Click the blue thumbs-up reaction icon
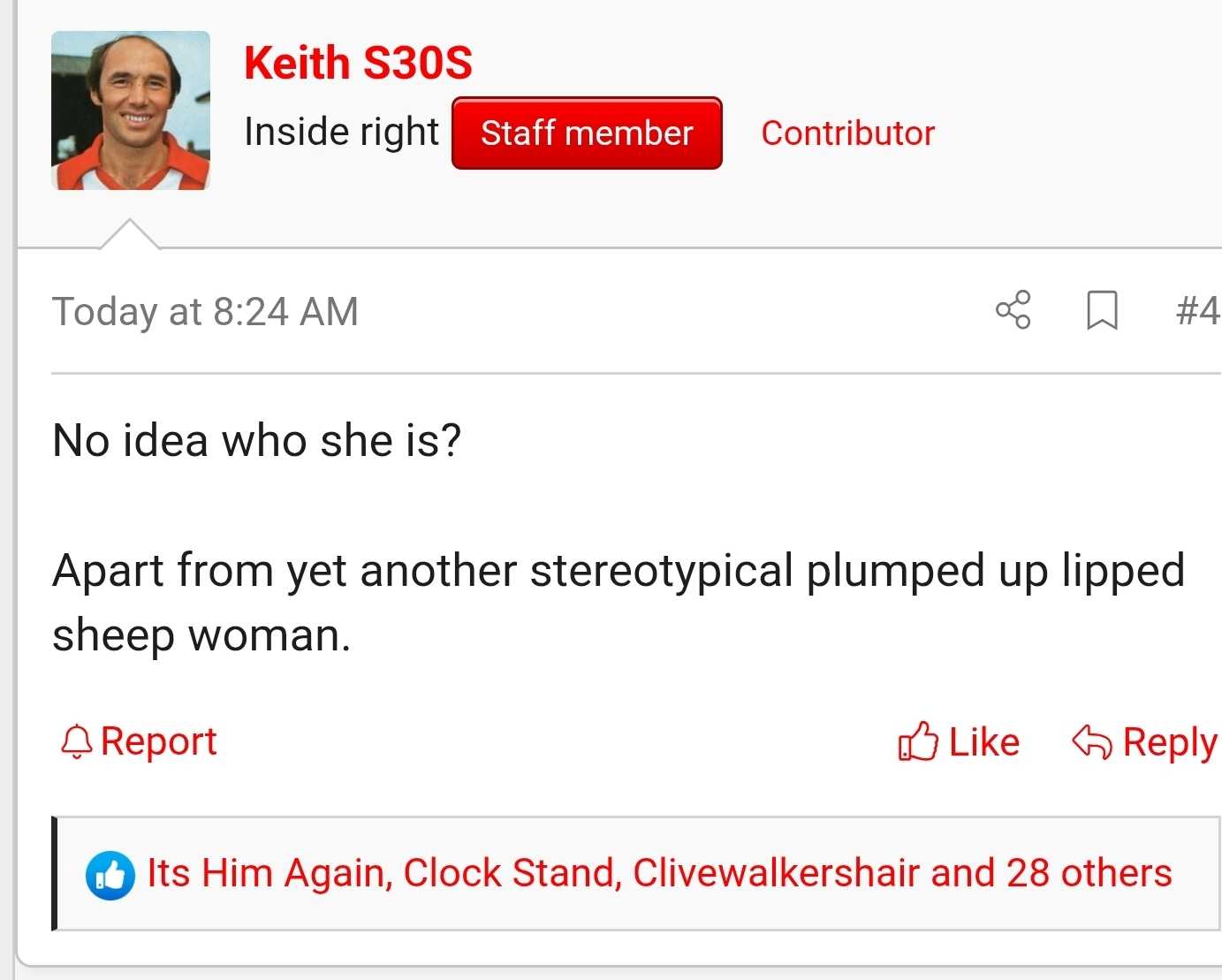This screenshot has width=1222, height=980. click(x=110, y=876)
